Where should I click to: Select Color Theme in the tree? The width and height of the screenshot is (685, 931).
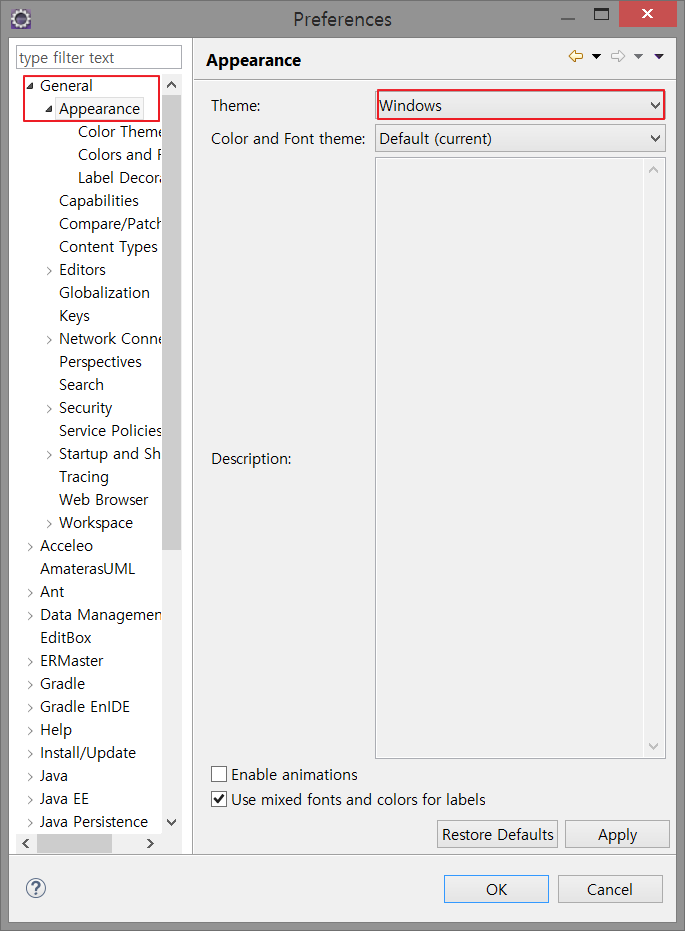tap(119, 131)
